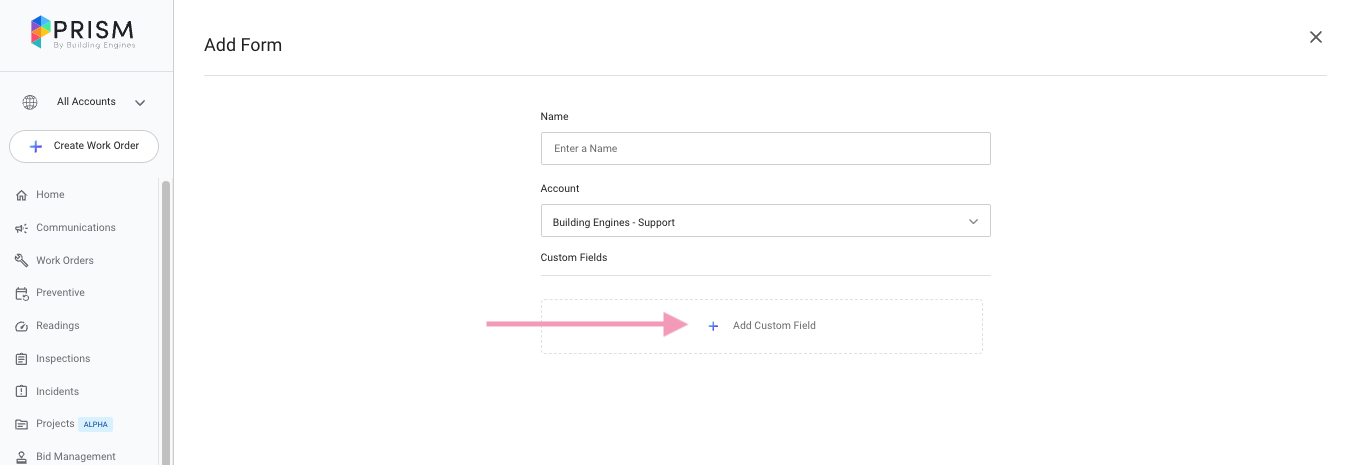Click the Add Custom Field button
The image size is (1350, 465).
762,326
